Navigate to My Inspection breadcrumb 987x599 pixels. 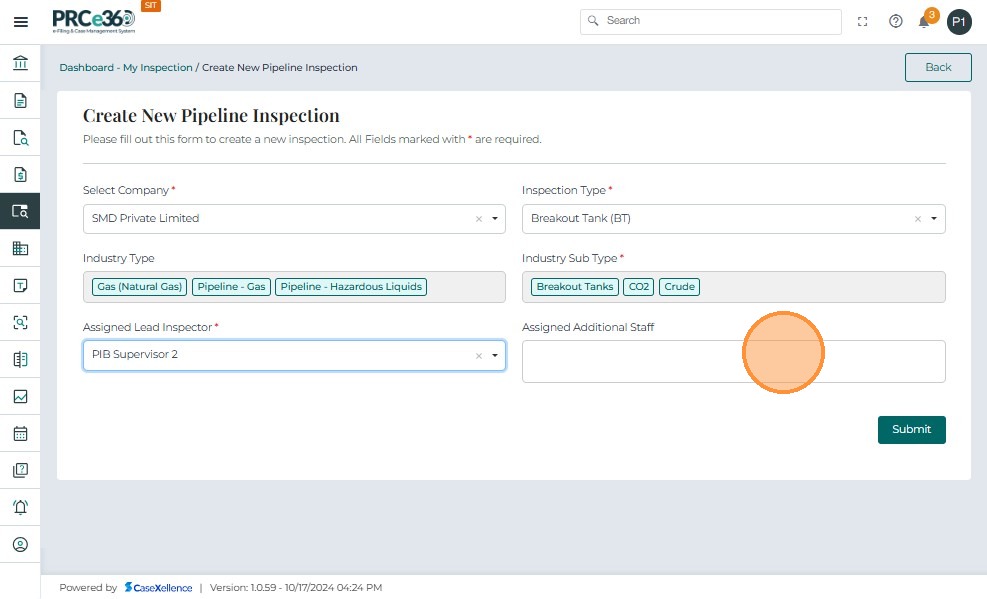point(158,68)
